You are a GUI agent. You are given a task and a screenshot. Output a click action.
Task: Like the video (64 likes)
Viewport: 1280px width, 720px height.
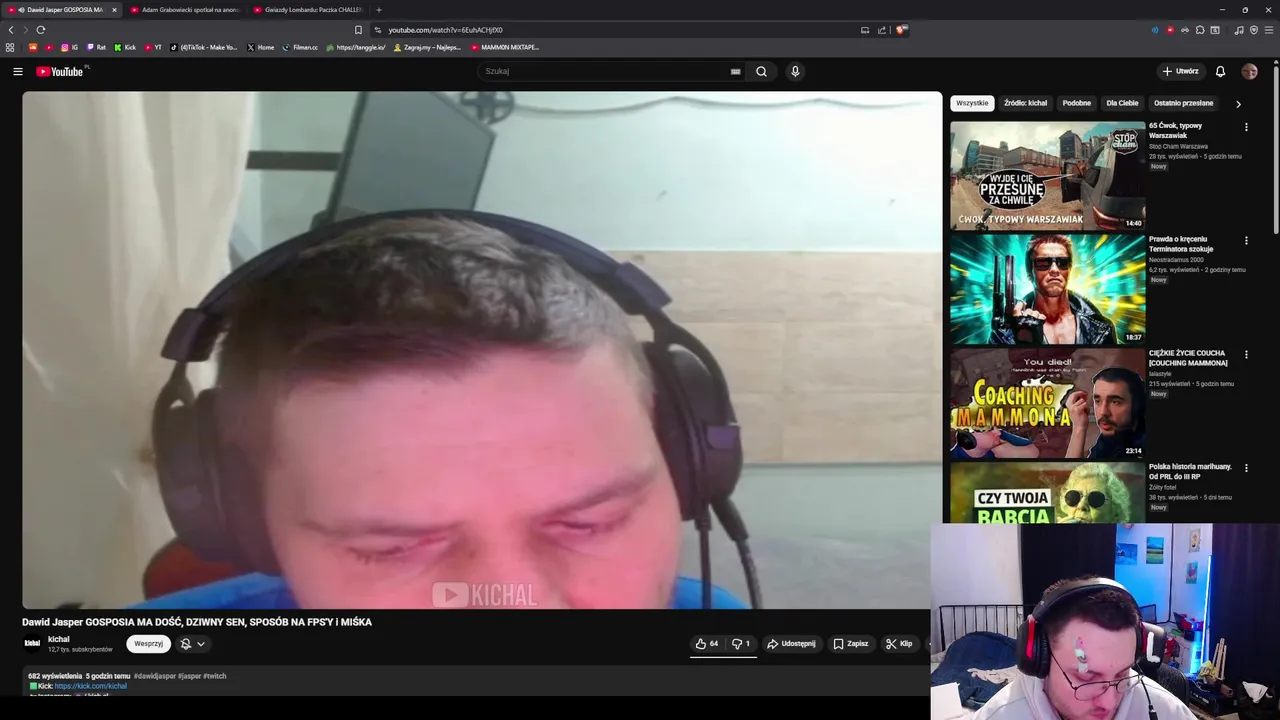tap(707, 644)
